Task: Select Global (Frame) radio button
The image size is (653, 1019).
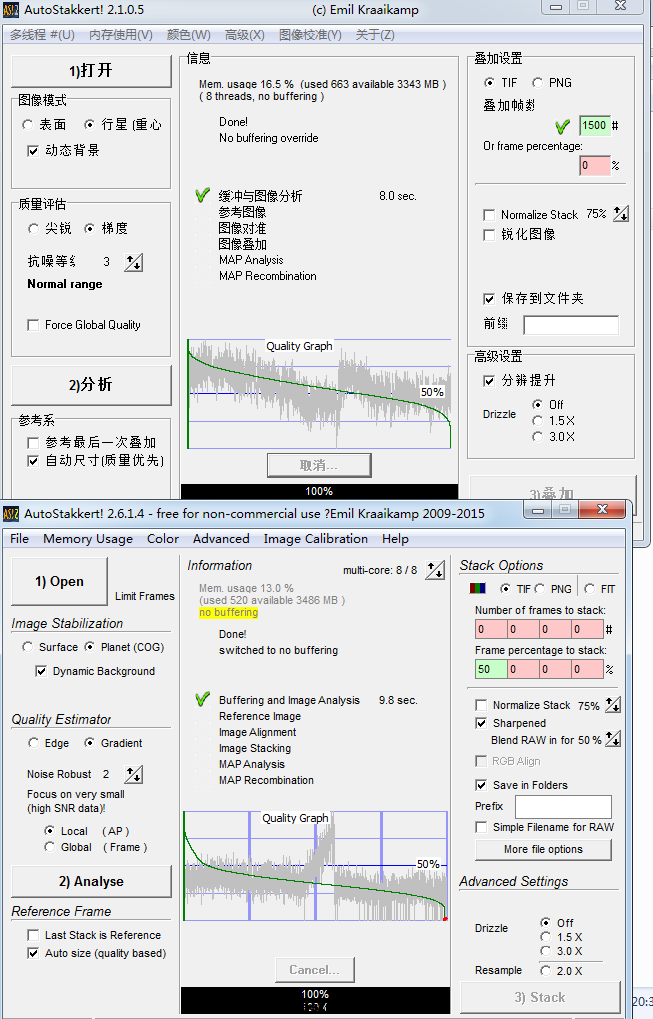Action: [49, 847]
